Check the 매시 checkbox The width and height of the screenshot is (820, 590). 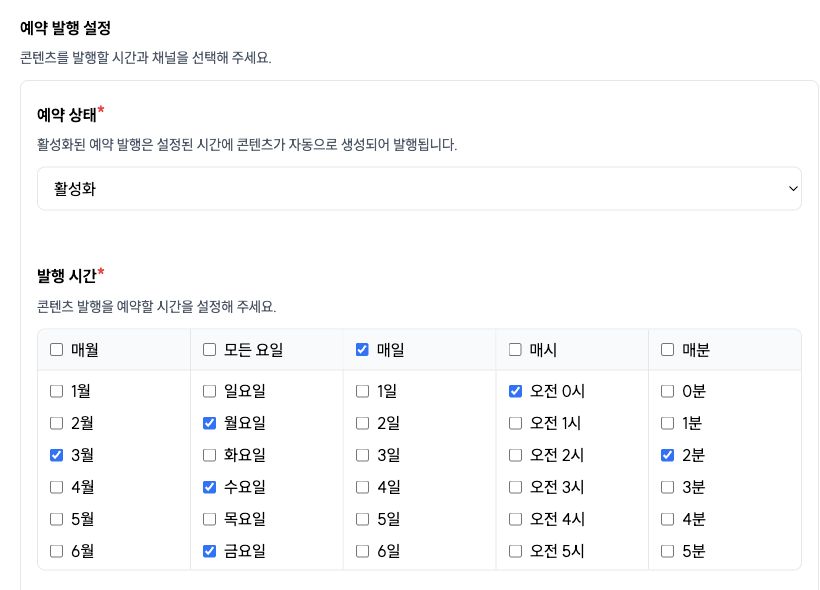(515, 349)
